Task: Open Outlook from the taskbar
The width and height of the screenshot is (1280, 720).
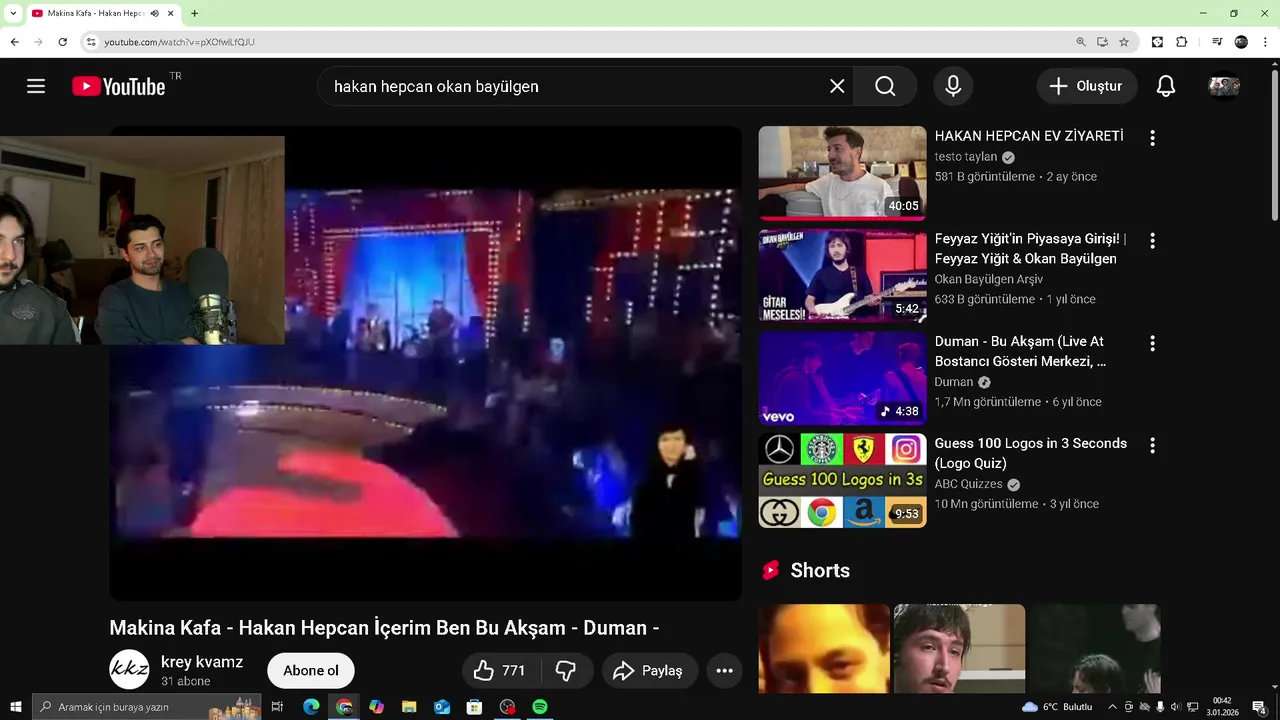Action: point(442,707)
